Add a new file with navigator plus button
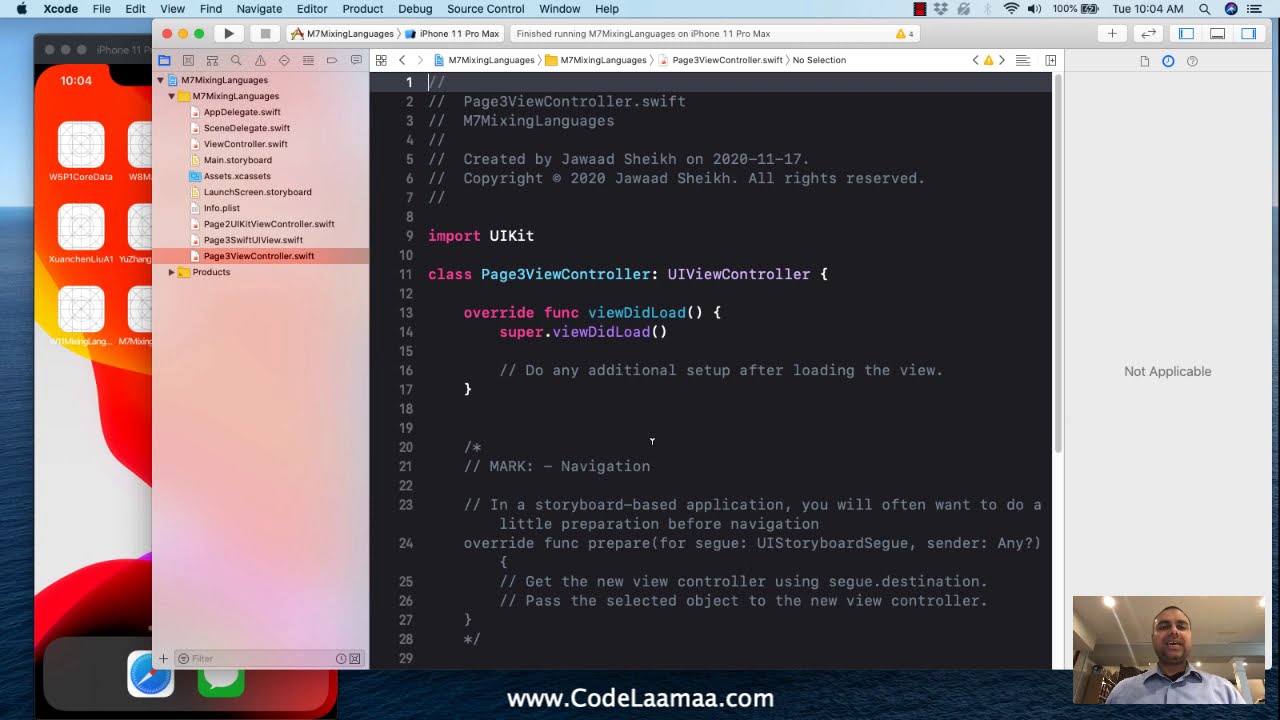Screen dimensions: 1280x720 pos(163,658)
